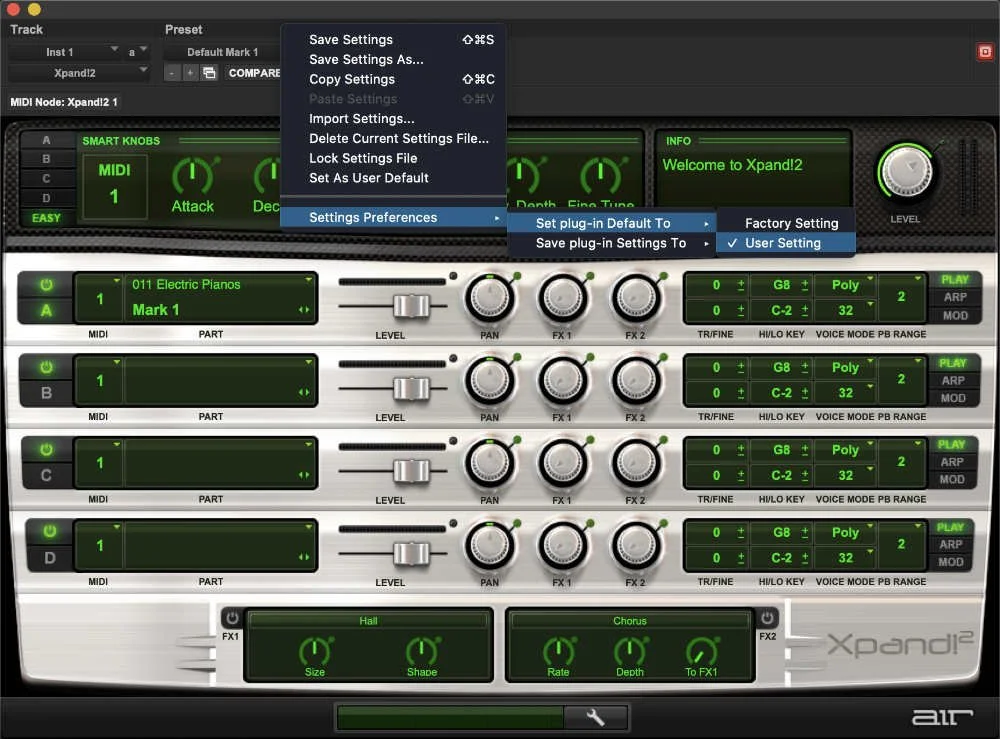Choose Copy Settings menu item
The height and width of the screenshot is (739, 1000).
coord(393,79)
